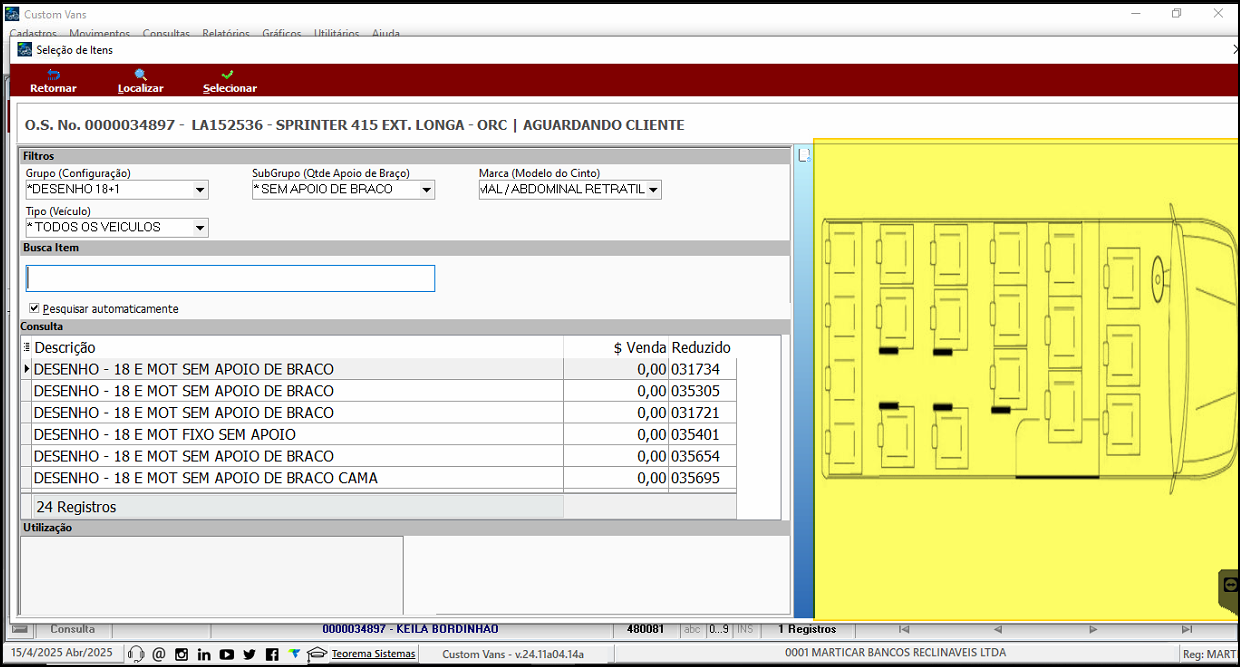
Task: Click the 1 Registros status text
Action: point(807,629)
